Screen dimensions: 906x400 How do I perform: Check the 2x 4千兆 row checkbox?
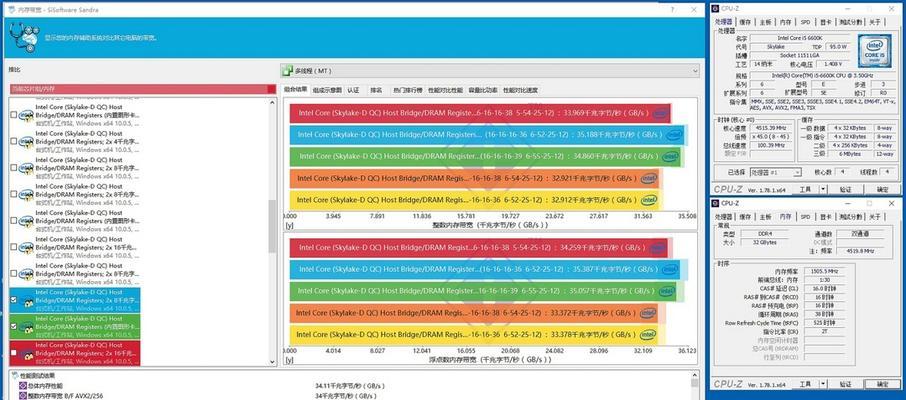tap(13, 142)
